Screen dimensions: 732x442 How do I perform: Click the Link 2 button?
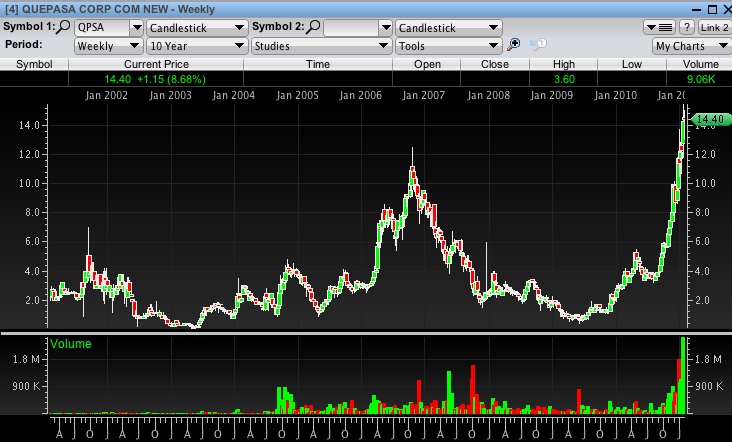(714, 28)
